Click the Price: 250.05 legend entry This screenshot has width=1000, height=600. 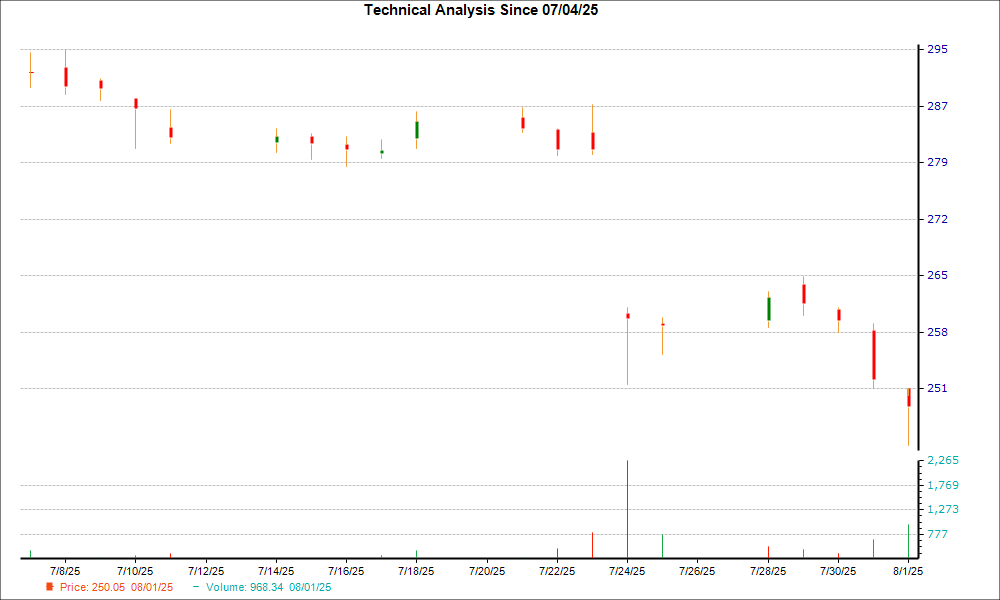coord(116,587)
